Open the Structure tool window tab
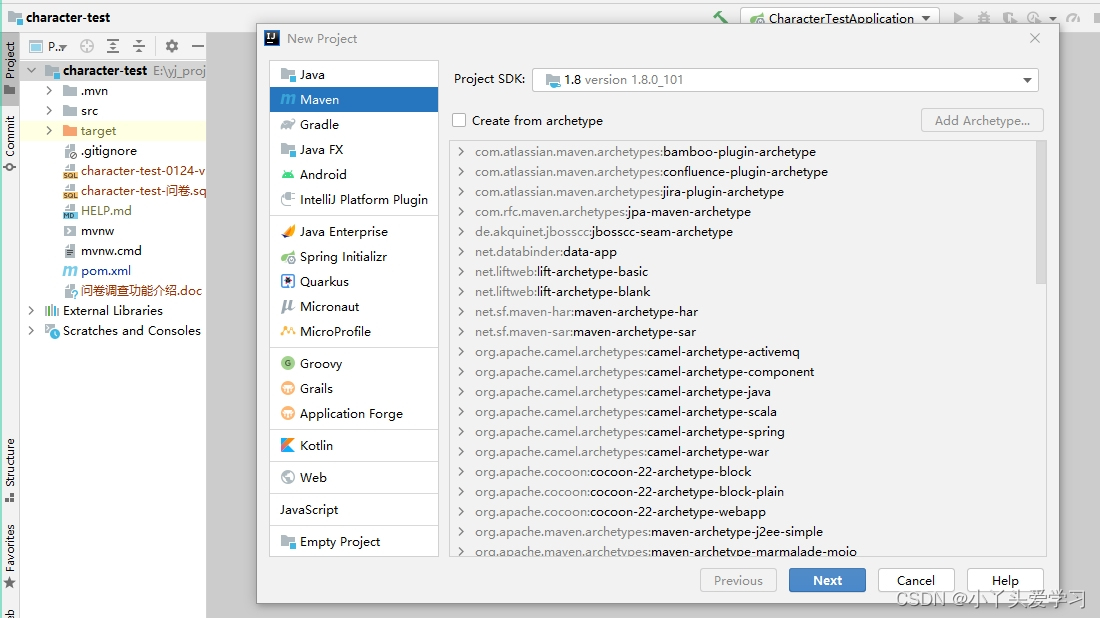Viewport: 1100px width, 618px height. click(x=10, y=471)
